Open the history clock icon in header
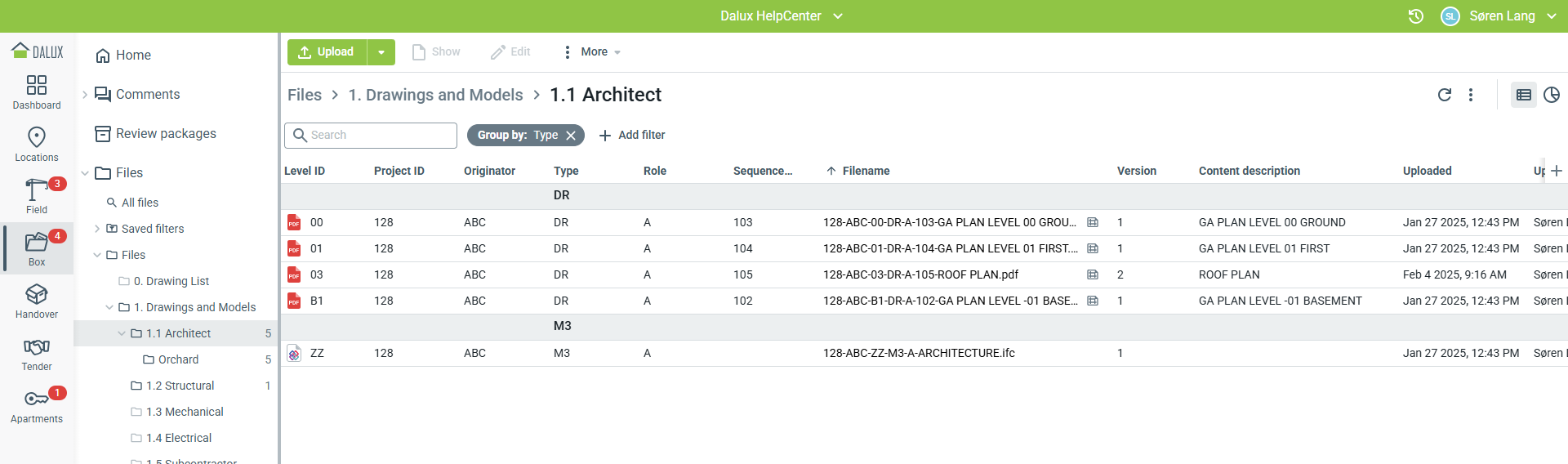Image resolution: width=1568 pixels, height=464 pixels. (x=1416, y=16)
